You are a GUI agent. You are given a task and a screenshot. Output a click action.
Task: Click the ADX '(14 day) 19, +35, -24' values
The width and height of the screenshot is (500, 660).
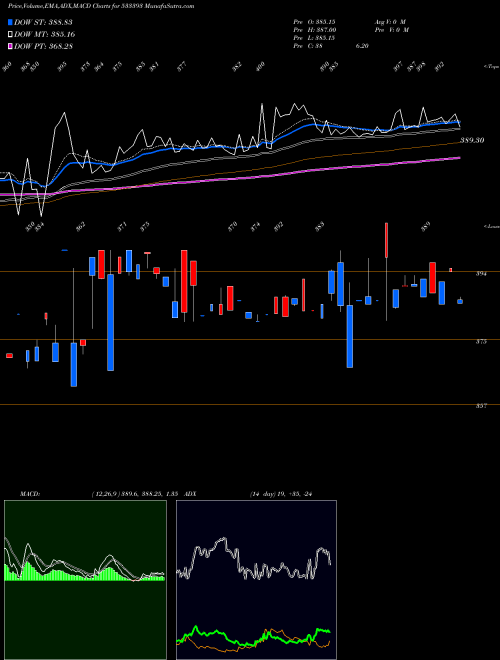pos(281,494)
